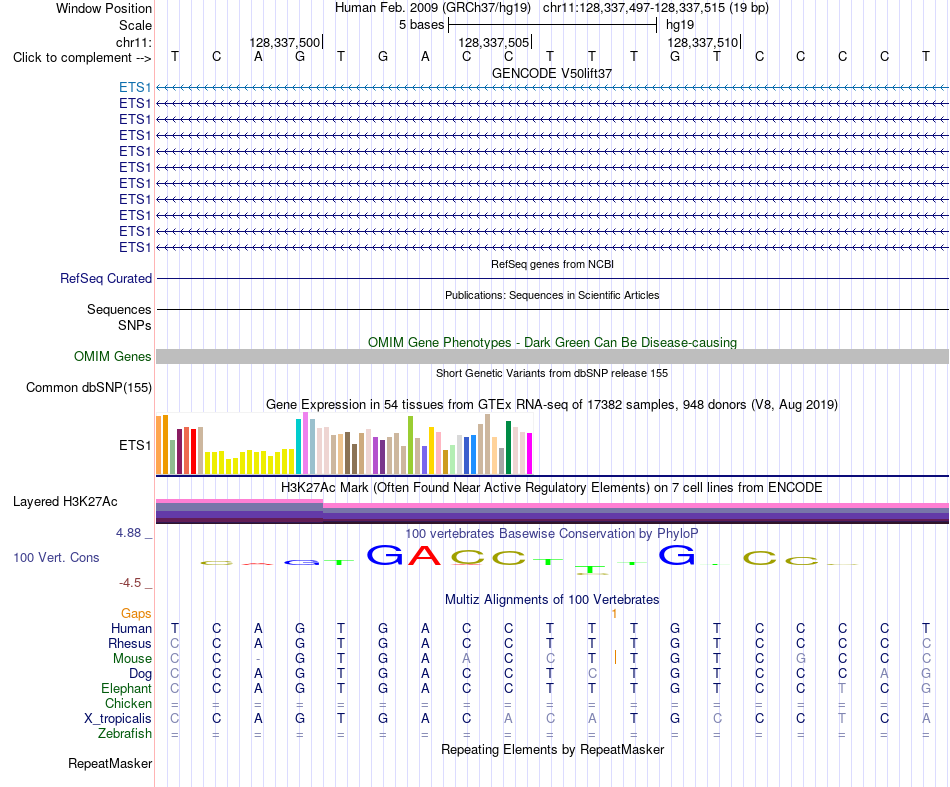Click 'Multiz Alignments of 100 Vertebrates' title
Screen dimensions: 950x787
coord(552,600)
